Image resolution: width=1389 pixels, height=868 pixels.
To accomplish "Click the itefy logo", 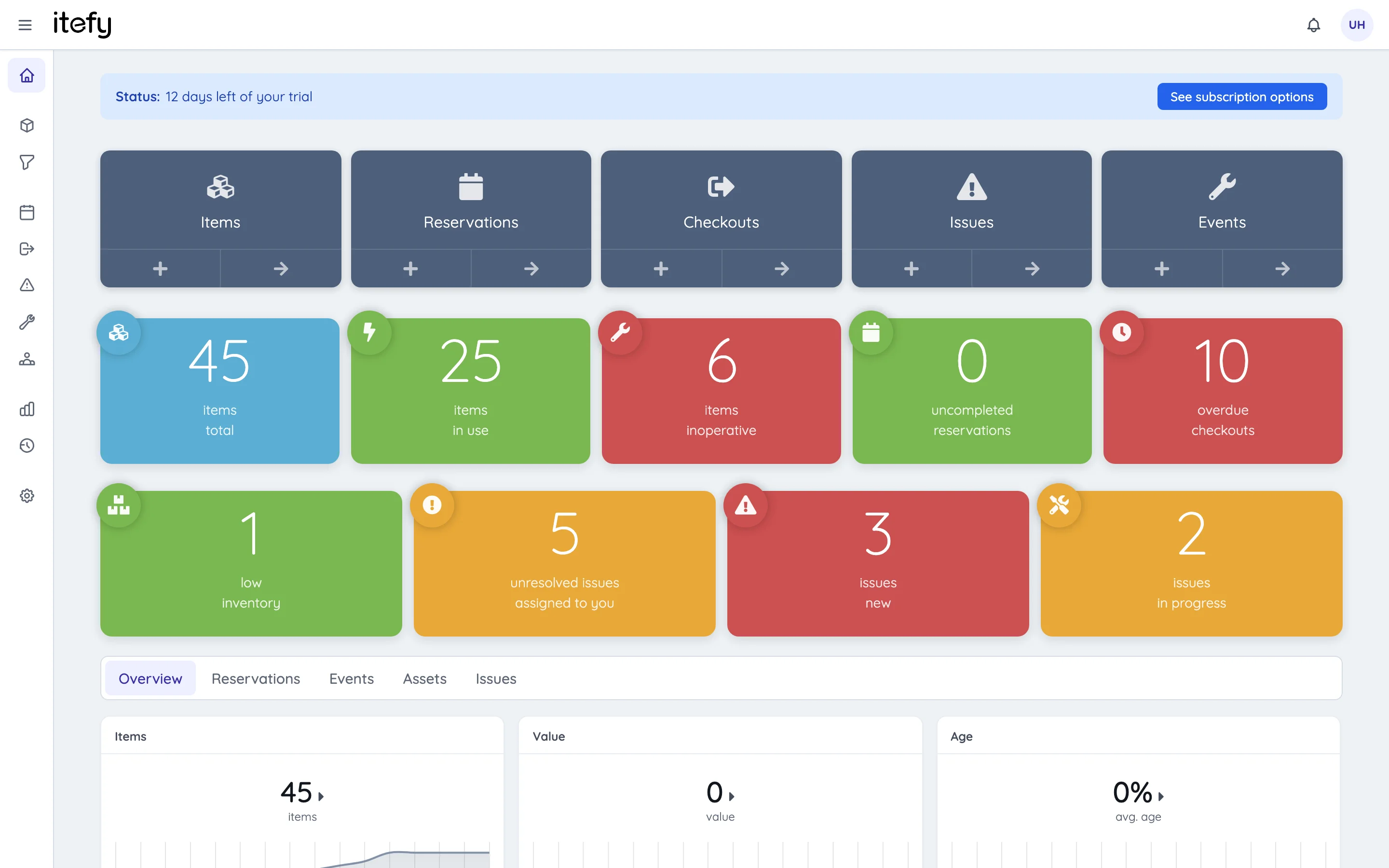I will [82, 24].
